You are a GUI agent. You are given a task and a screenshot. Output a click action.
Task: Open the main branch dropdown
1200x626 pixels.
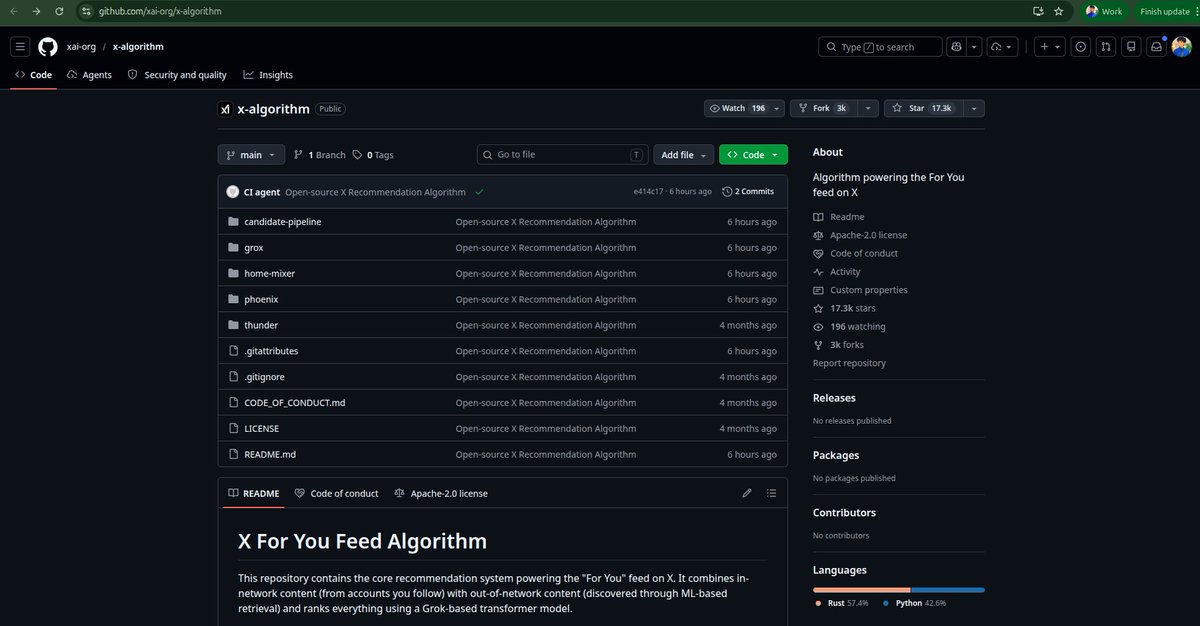click(x=251, y=155)
